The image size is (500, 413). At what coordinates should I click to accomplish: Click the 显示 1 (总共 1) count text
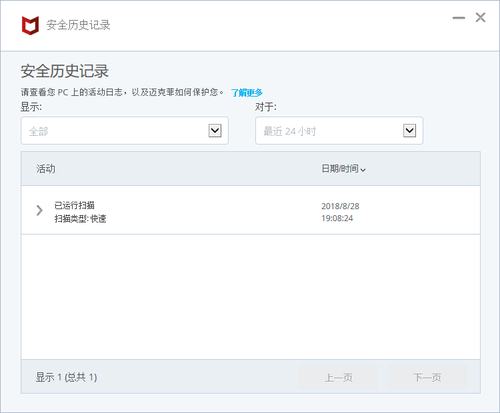[66, 377]
